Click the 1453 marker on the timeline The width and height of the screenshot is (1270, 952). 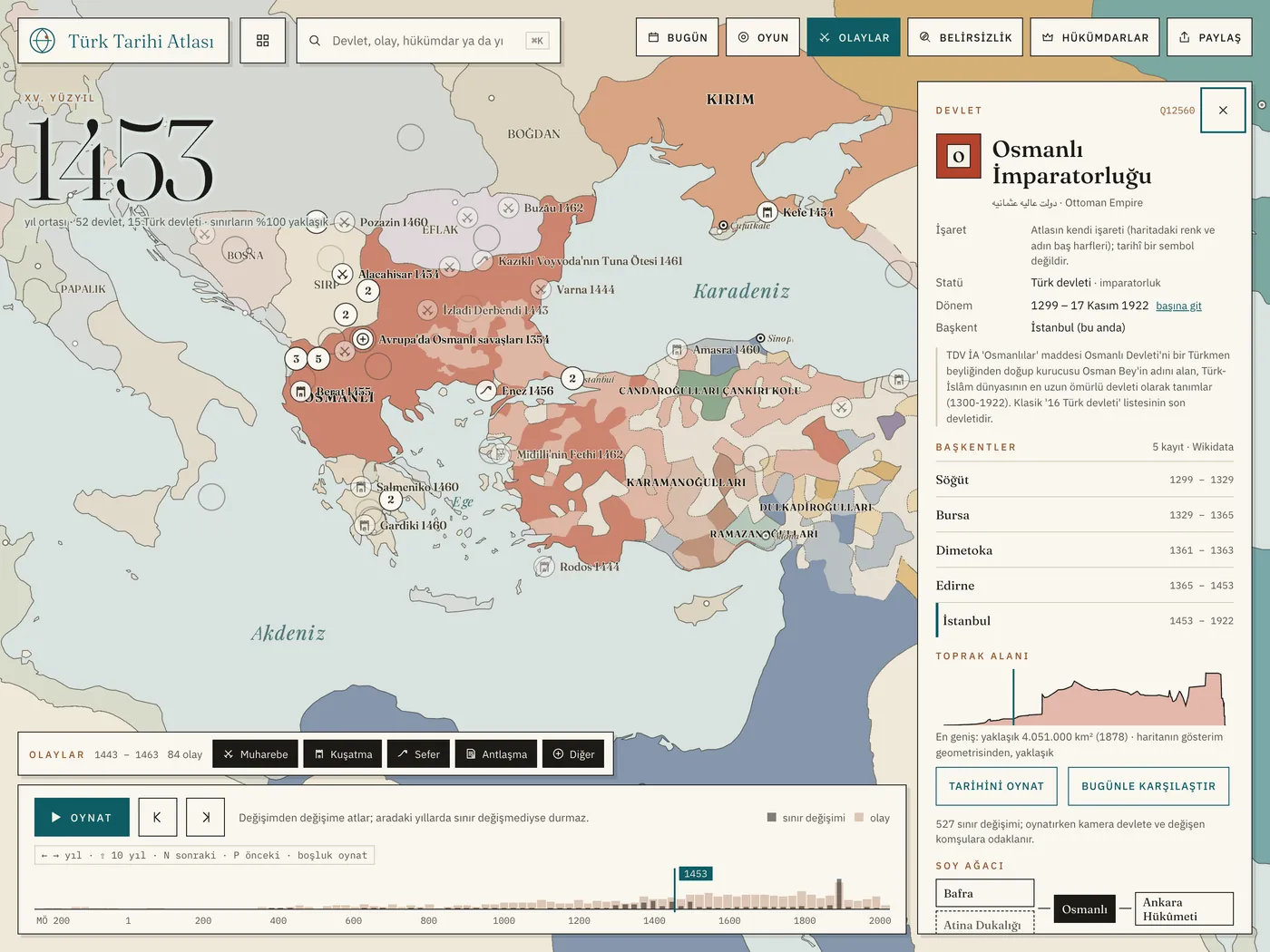click(695, 874)
